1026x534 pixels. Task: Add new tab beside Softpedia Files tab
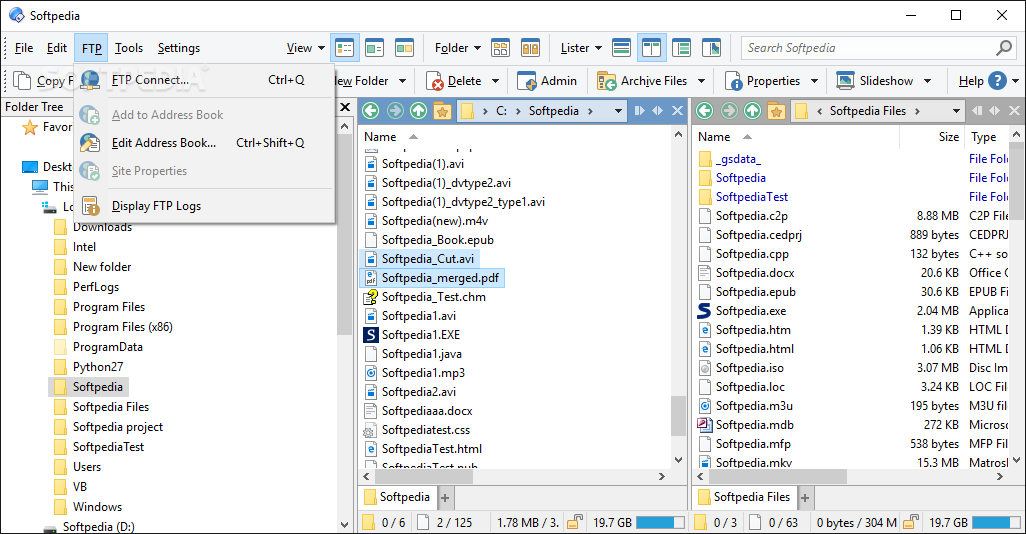point(805,498)
